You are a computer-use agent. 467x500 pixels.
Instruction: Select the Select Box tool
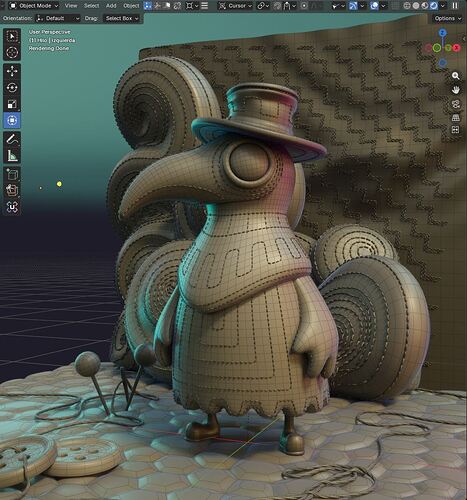(12, 36)
